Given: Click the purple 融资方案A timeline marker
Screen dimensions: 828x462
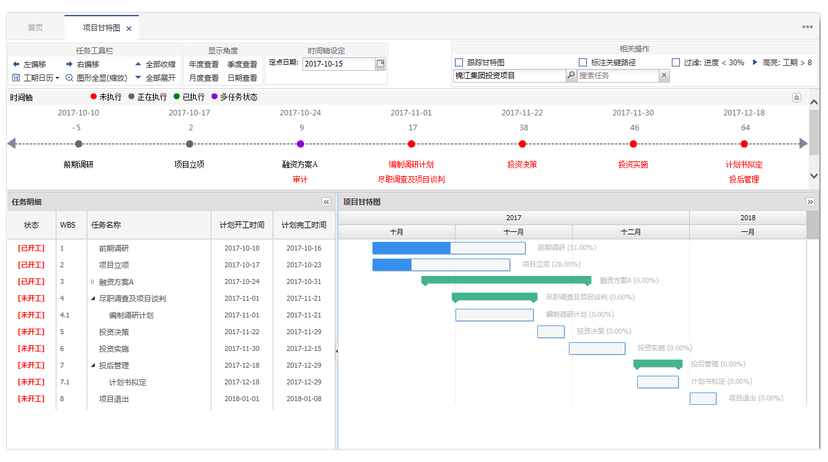Looking at the screenshot, I should (x=300, y=144).
